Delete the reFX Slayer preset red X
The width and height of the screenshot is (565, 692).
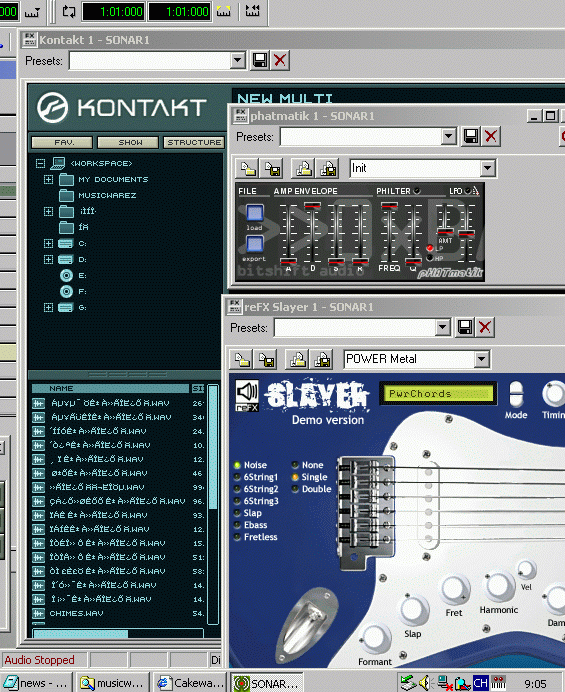(x=485, y=327)
